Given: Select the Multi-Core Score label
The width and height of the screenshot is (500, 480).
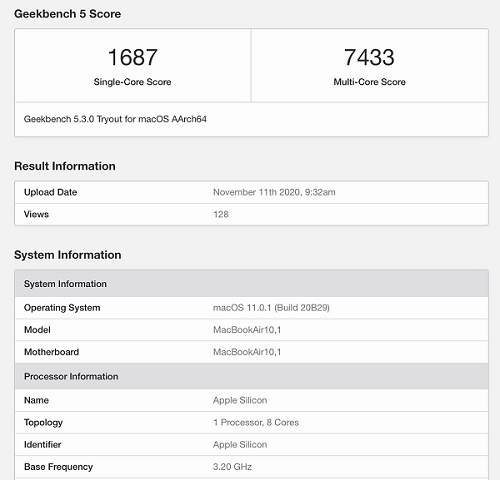Looking at the screenshot, I should [369, 82].
